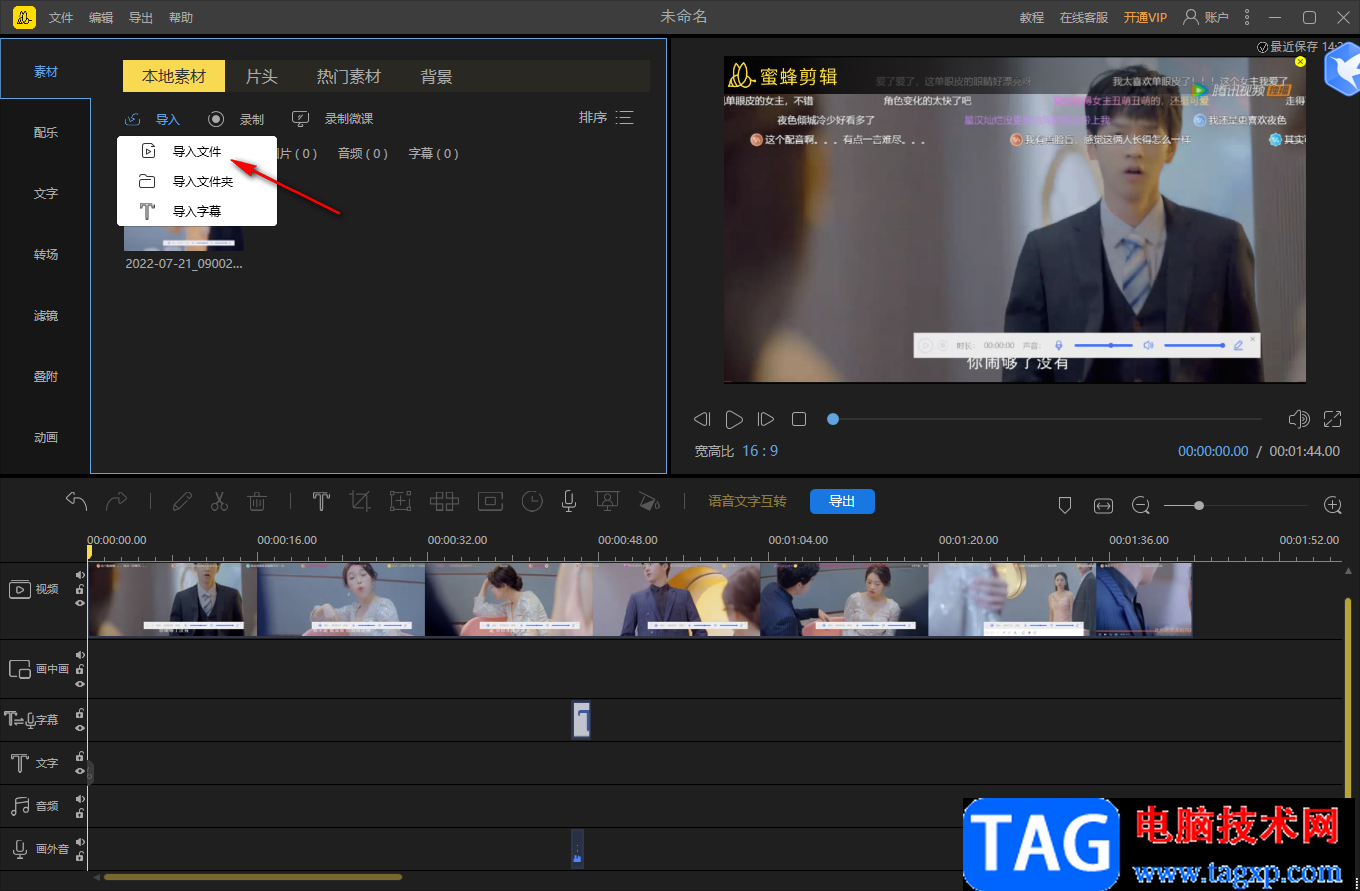This screenshot has width=1360, height=891.
Task: Click the freeze frame icon
Action: click(491, 501)
